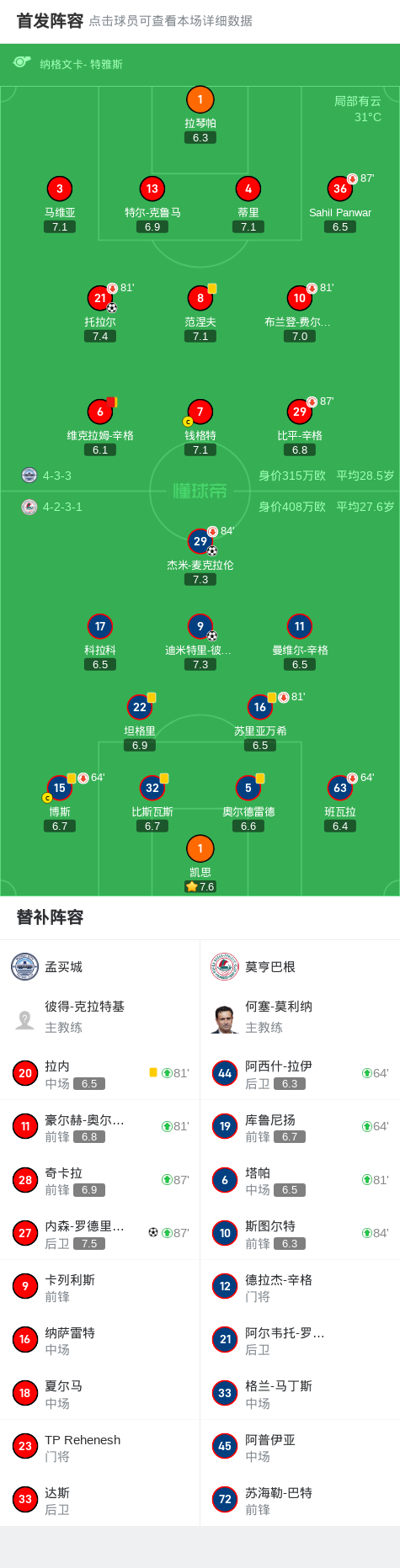Tap the 4-3-3 formation label
The image size is (400, 1568).
coord(57,476)
